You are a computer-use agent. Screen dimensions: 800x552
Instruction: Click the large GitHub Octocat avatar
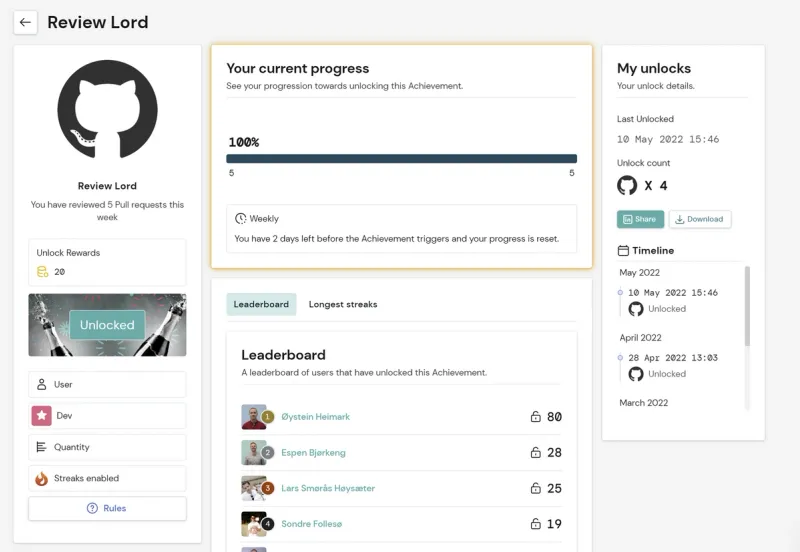(x=107, y=109)
